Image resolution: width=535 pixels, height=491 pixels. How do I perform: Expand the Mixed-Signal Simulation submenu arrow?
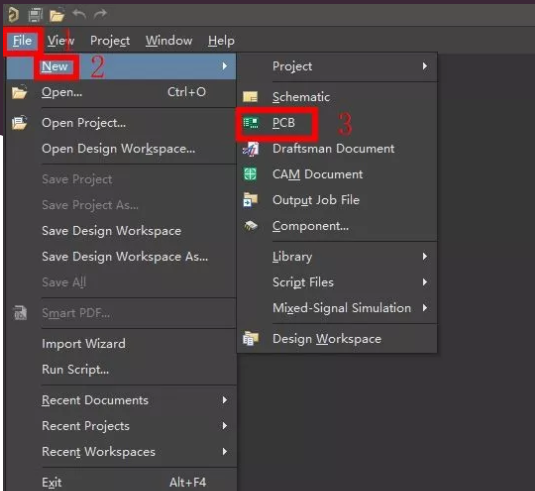(x=425, y=308)
